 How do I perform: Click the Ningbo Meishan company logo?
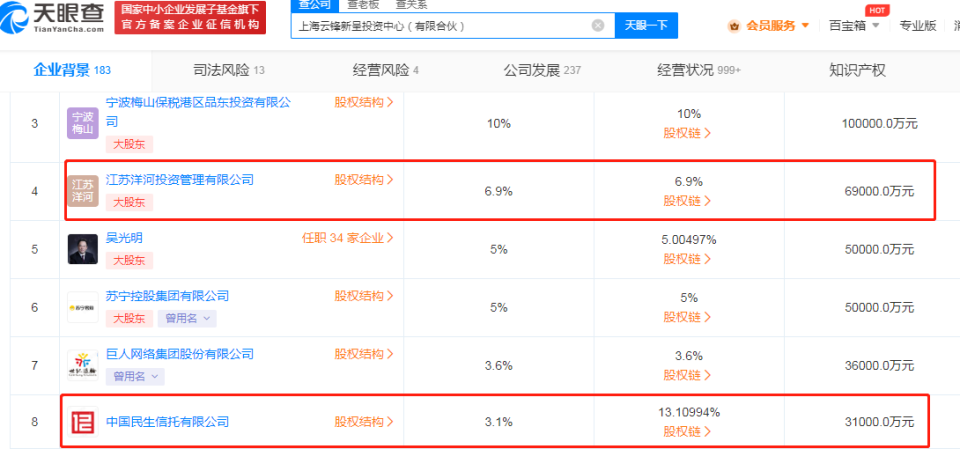pyautogui.click(x=83, y=123)
